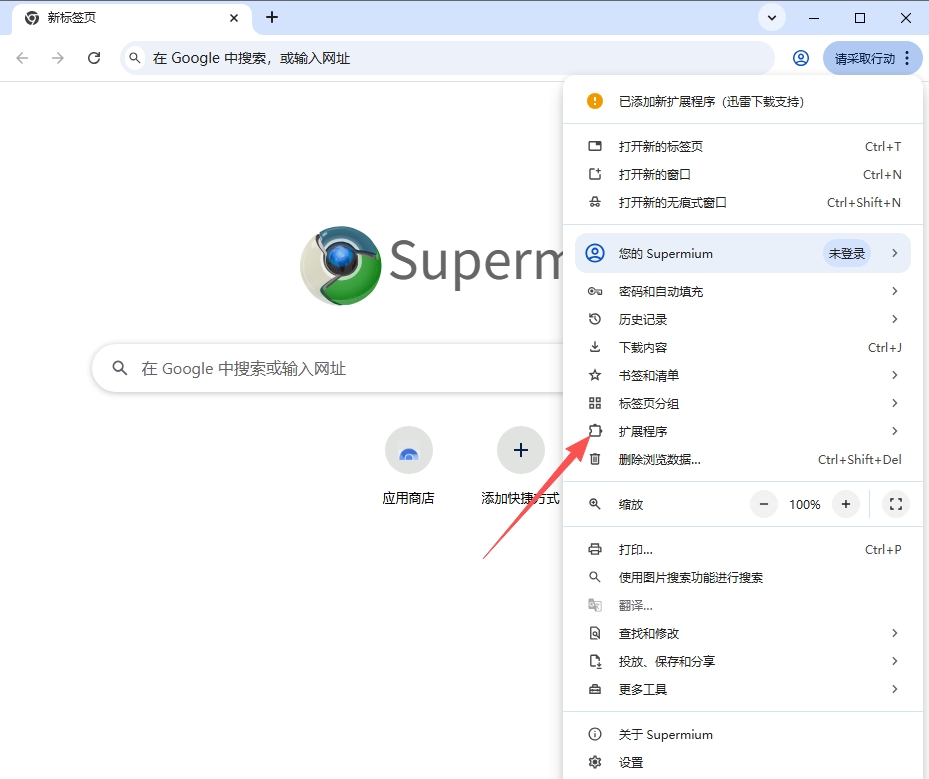Image resolution: width=929 pixels, height=779 pixels.
Task: Click the 添加快捷方式 plus button
Action: tap(521, 450)
